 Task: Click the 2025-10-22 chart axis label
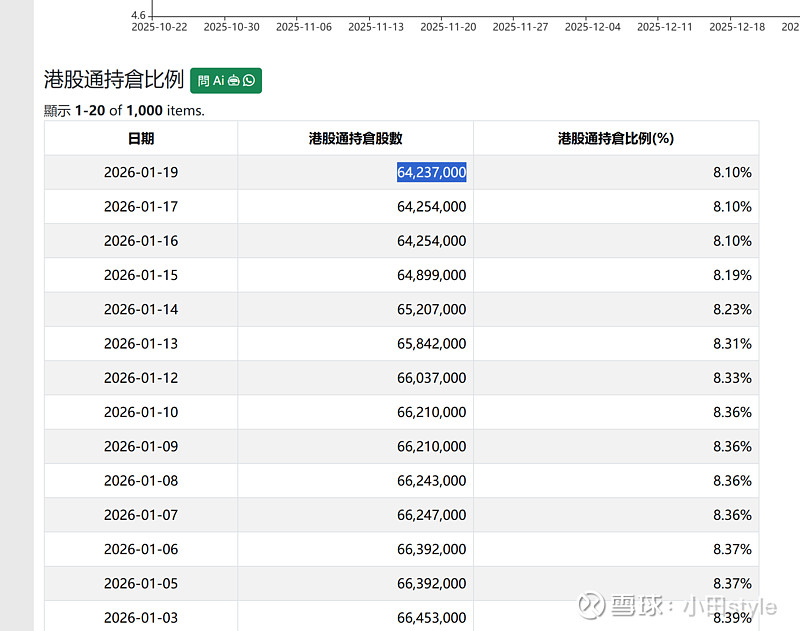tap(159, 27)
